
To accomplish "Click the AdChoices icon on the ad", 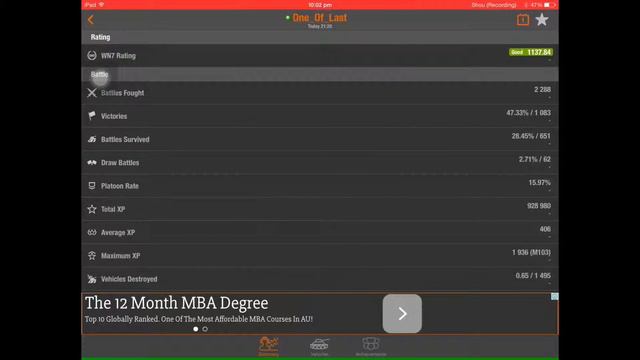I will 555,297.
